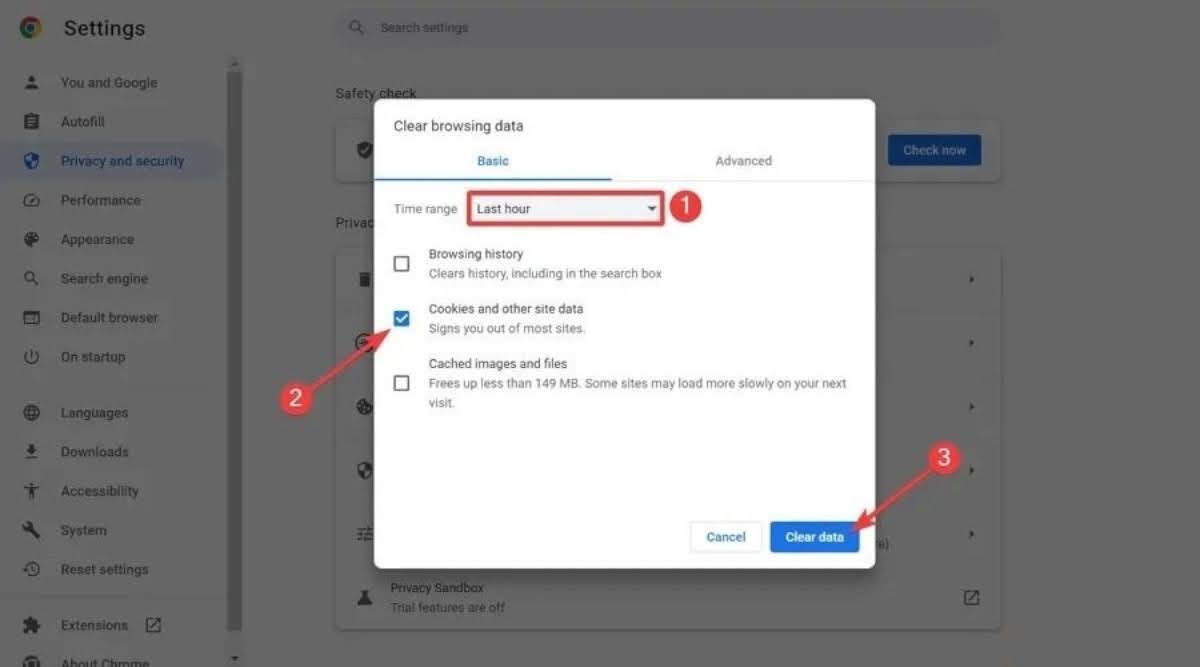Open Search engine settings section
The height and width of the screenshot is (667, 1200).
pyautogui.click(x=104, y=278)
